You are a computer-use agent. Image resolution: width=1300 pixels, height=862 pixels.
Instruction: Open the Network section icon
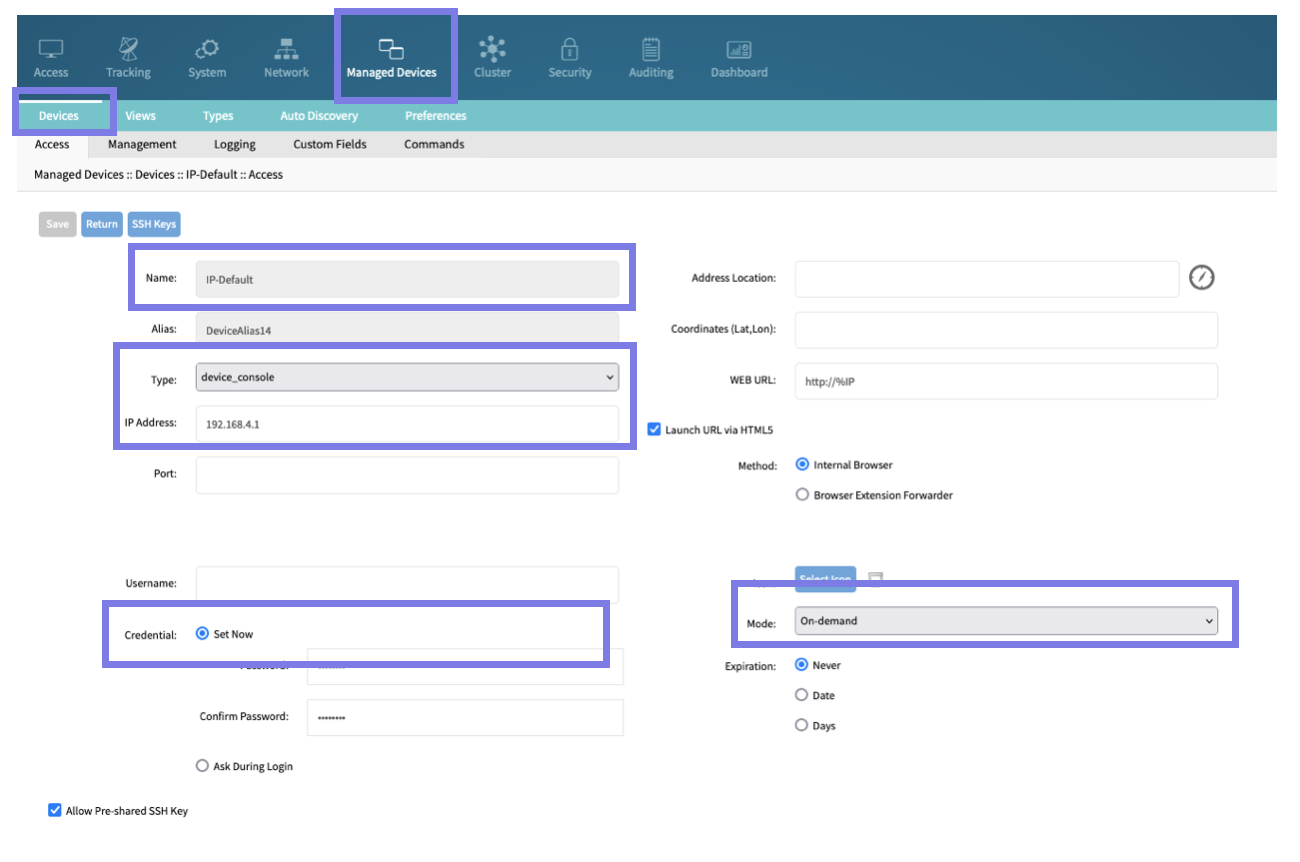287,59
